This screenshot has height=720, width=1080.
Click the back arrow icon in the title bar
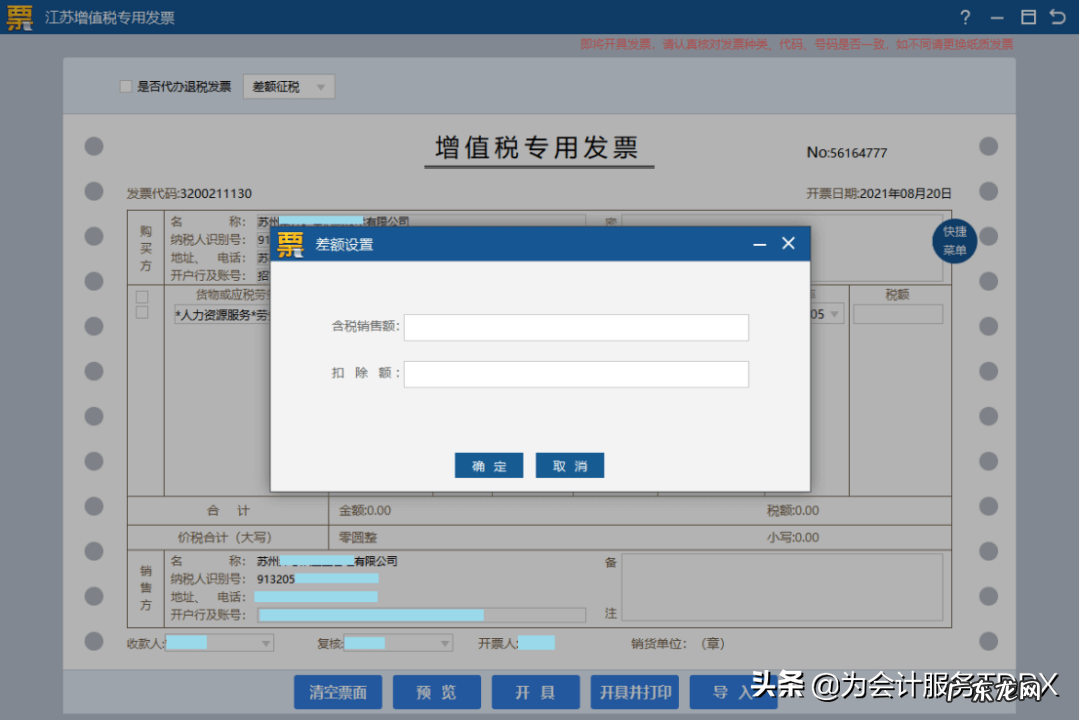1058,17
